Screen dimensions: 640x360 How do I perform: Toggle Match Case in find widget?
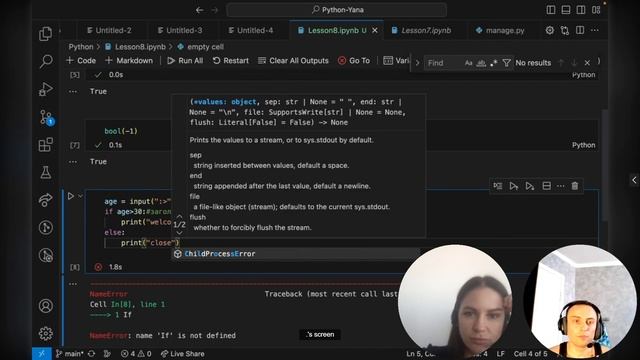point(468,63)
